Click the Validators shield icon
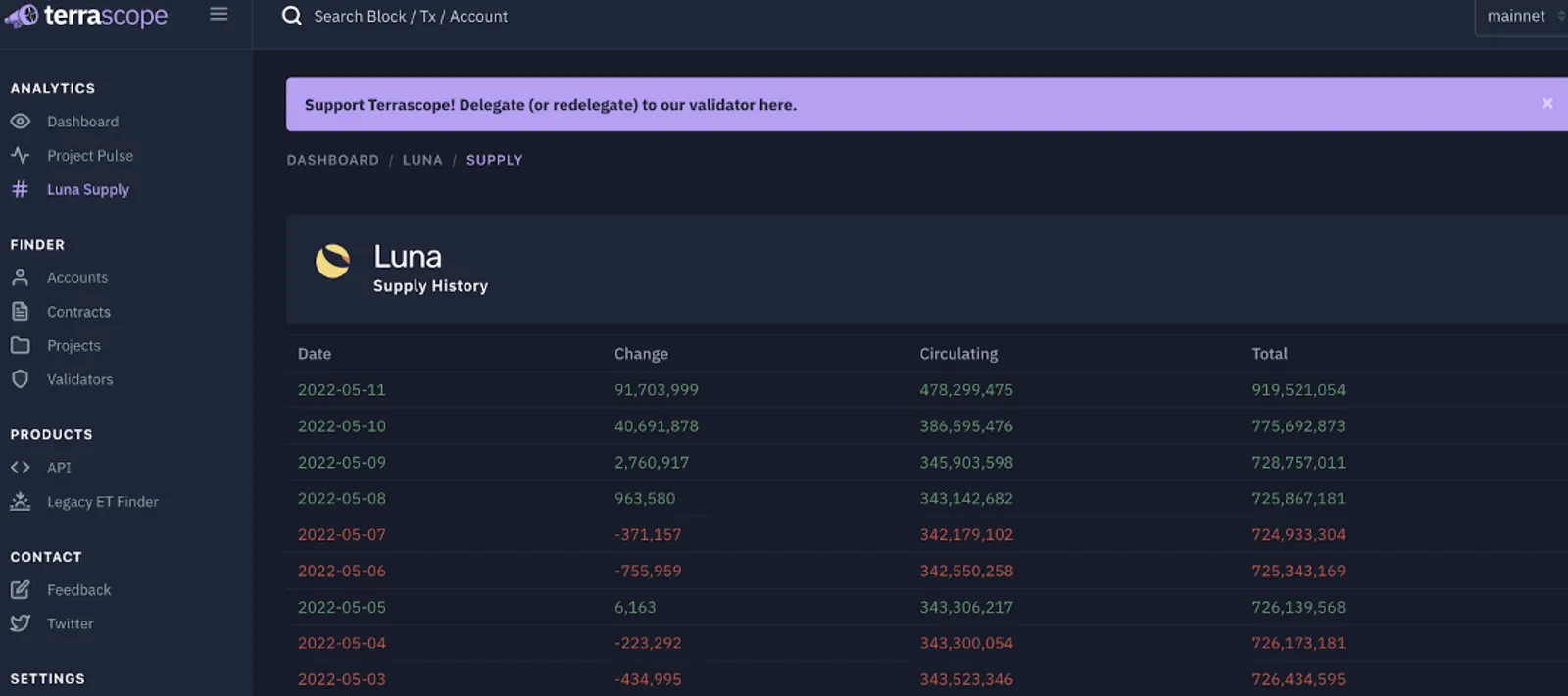1568x696 pixels. (20, 378)
